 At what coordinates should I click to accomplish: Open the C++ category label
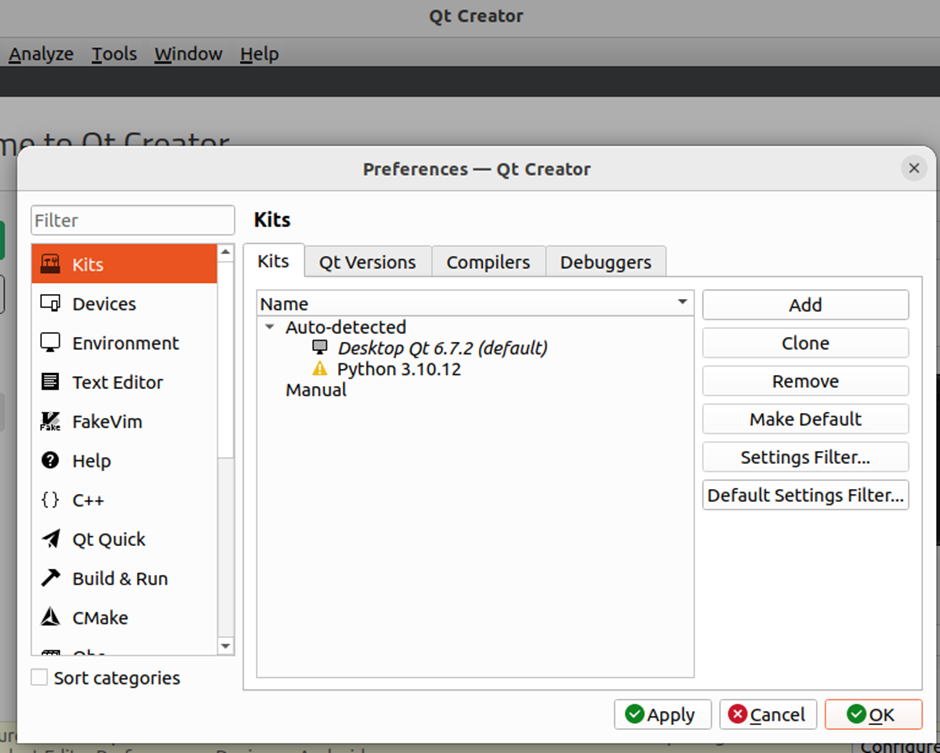pos(88,500)
